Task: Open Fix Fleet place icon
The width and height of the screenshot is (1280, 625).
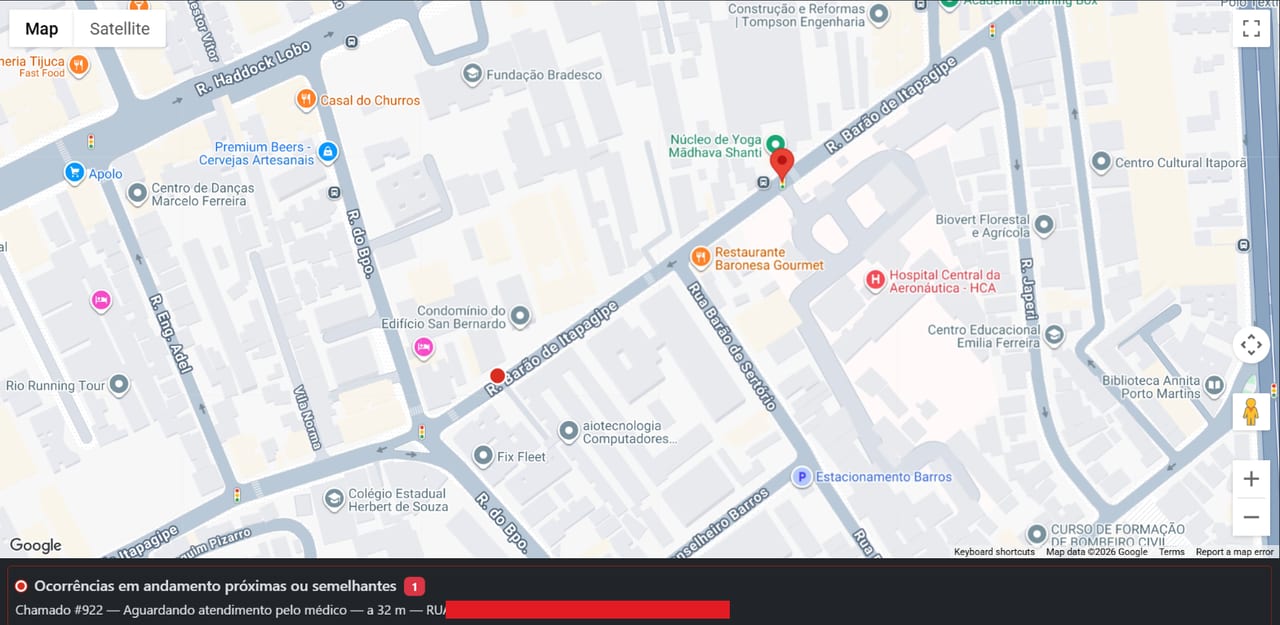Action: pos(483,456)
